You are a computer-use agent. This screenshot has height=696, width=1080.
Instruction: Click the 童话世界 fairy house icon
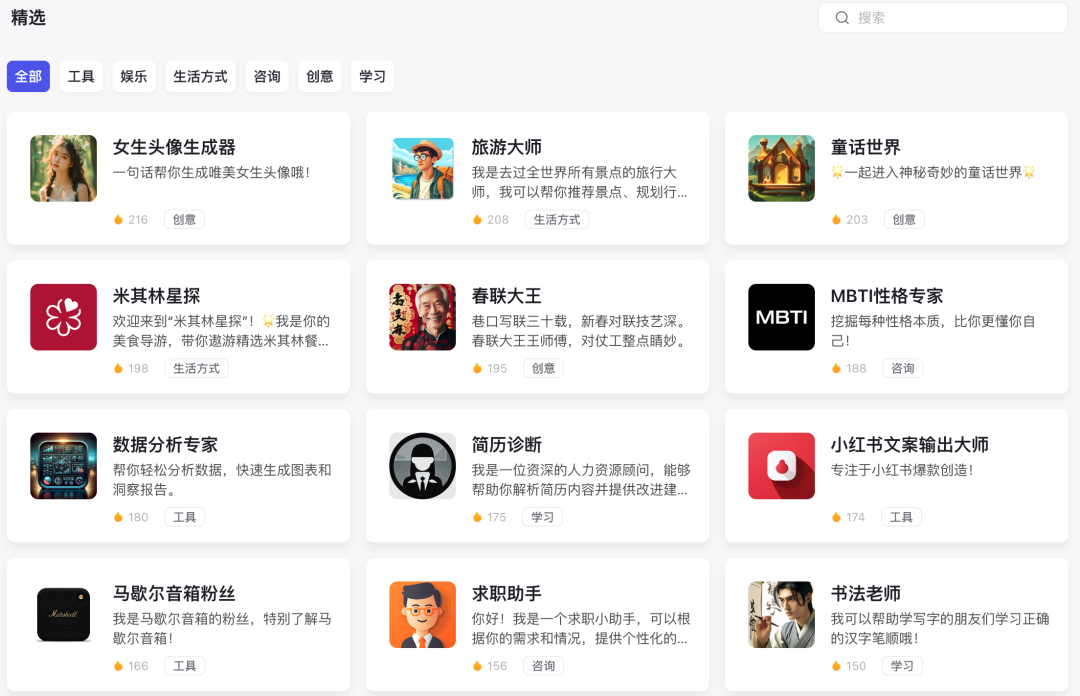click(781, 168)
